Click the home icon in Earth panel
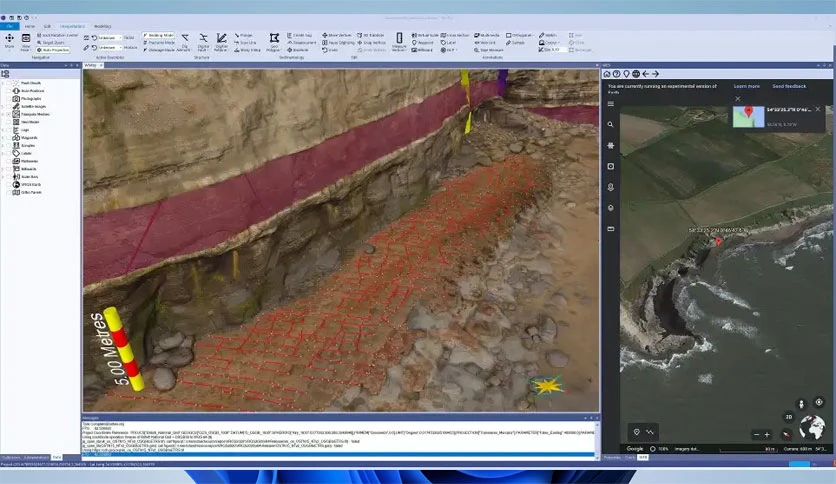Screen dimensions: 836x484 click(607, 74)
